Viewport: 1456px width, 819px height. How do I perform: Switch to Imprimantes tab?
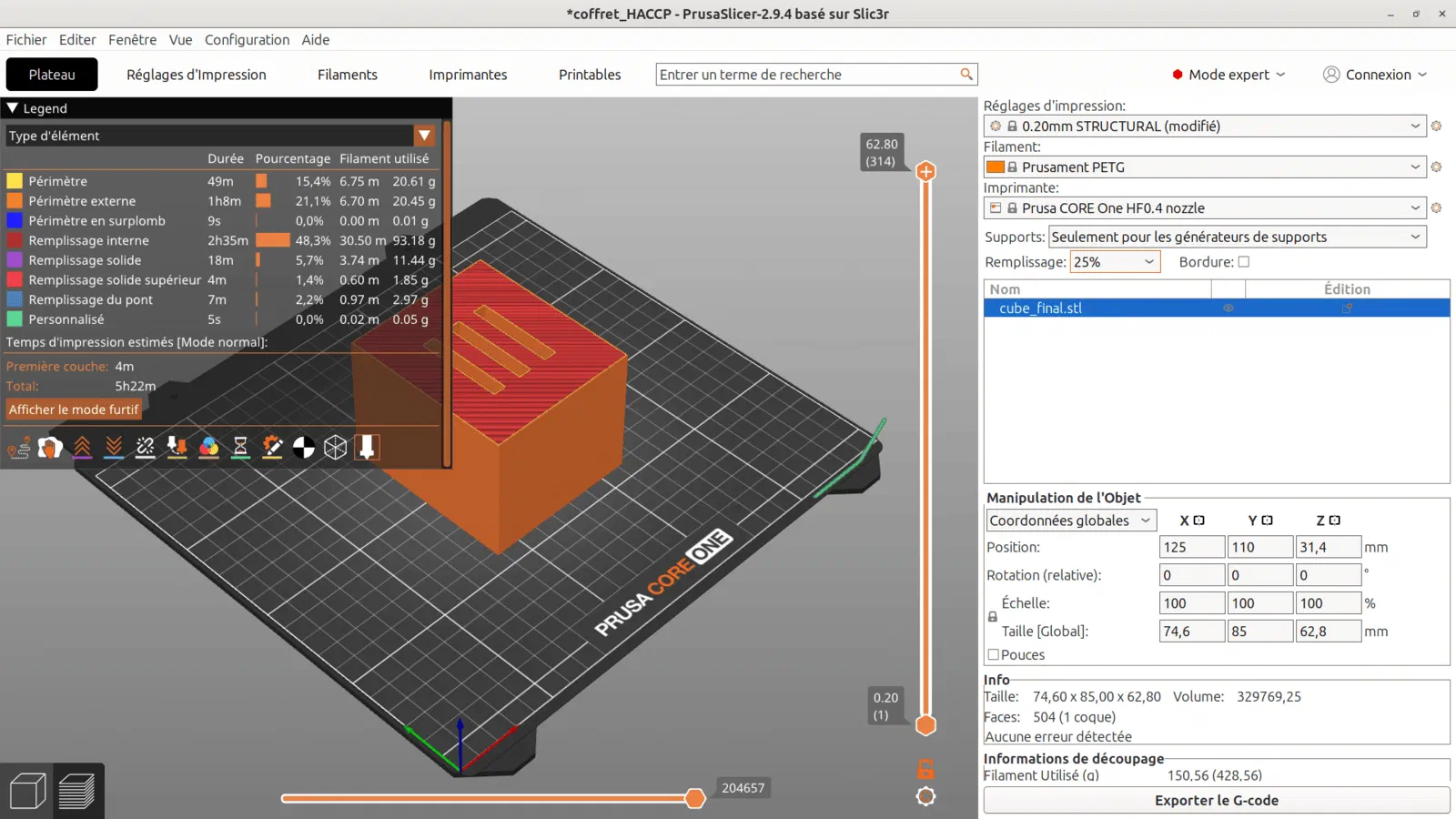(x=468, y=75)
